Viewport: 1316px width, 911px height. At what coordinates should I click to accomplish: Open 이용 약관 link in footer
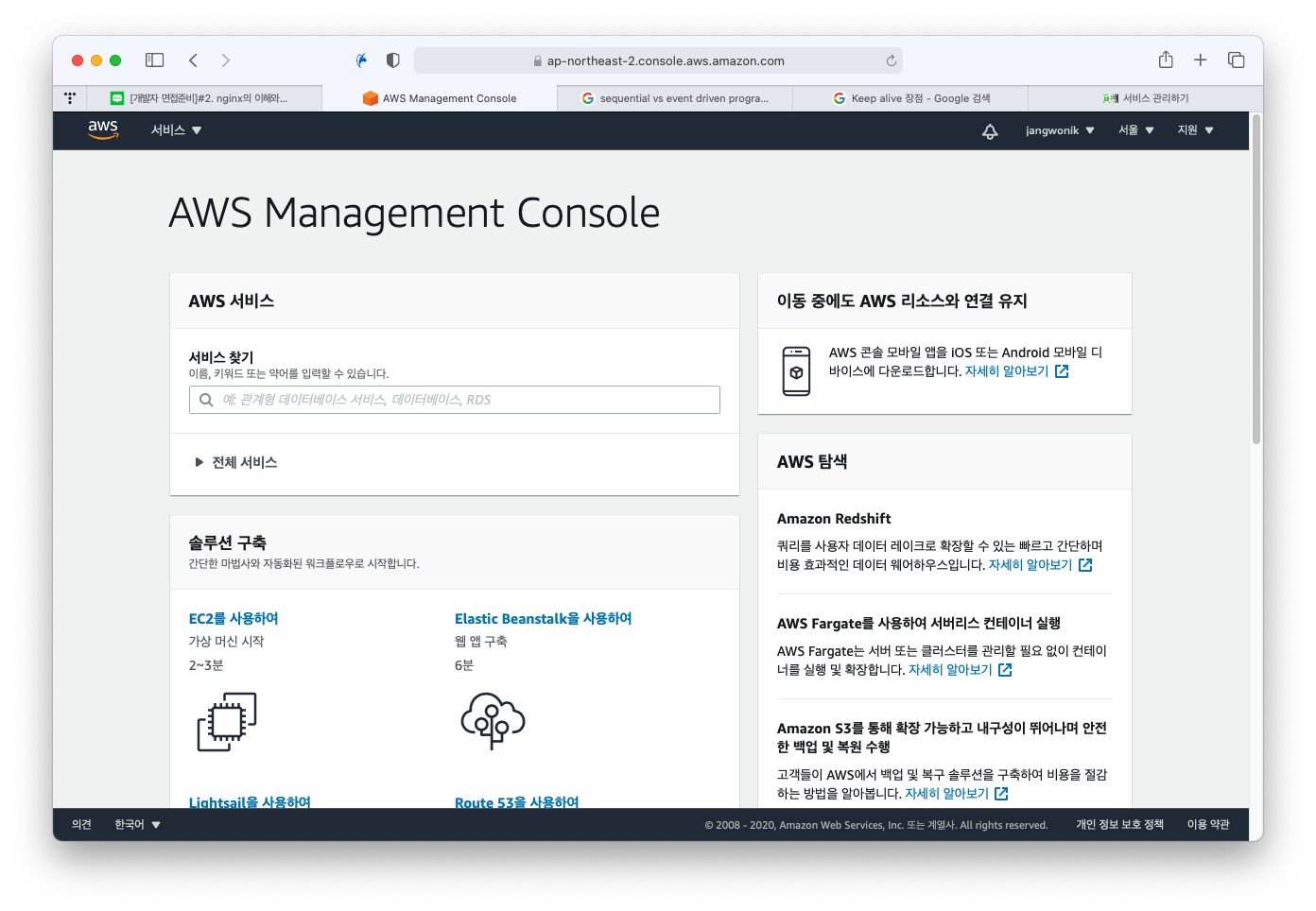click(1208, 825)
